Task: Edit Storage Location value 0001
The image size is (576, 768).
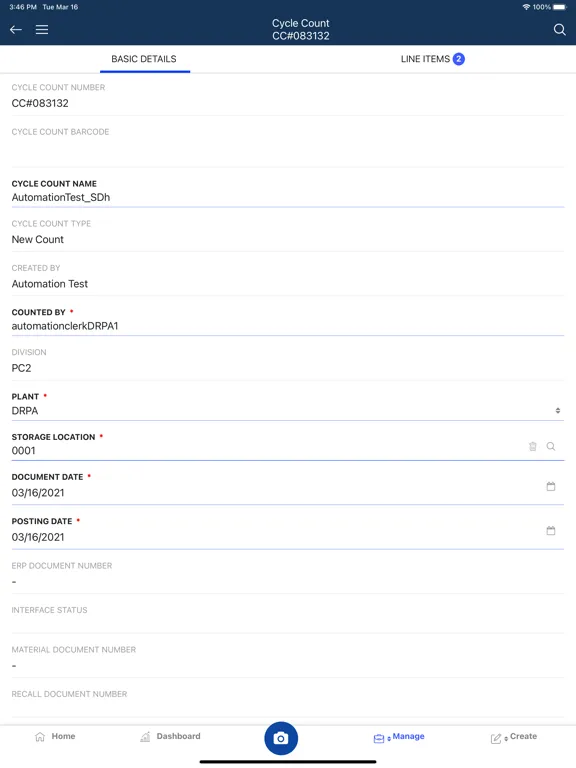Action: point(24,451)
